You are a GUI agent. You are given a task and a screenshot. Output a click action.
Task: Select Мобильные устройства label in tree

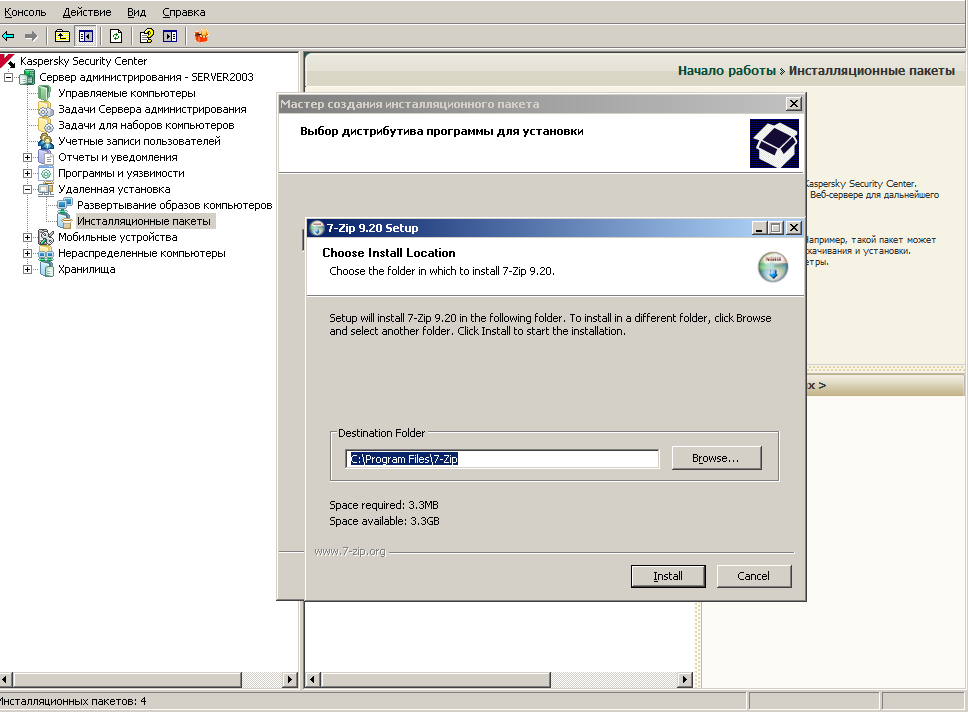[x=117, y=237]
